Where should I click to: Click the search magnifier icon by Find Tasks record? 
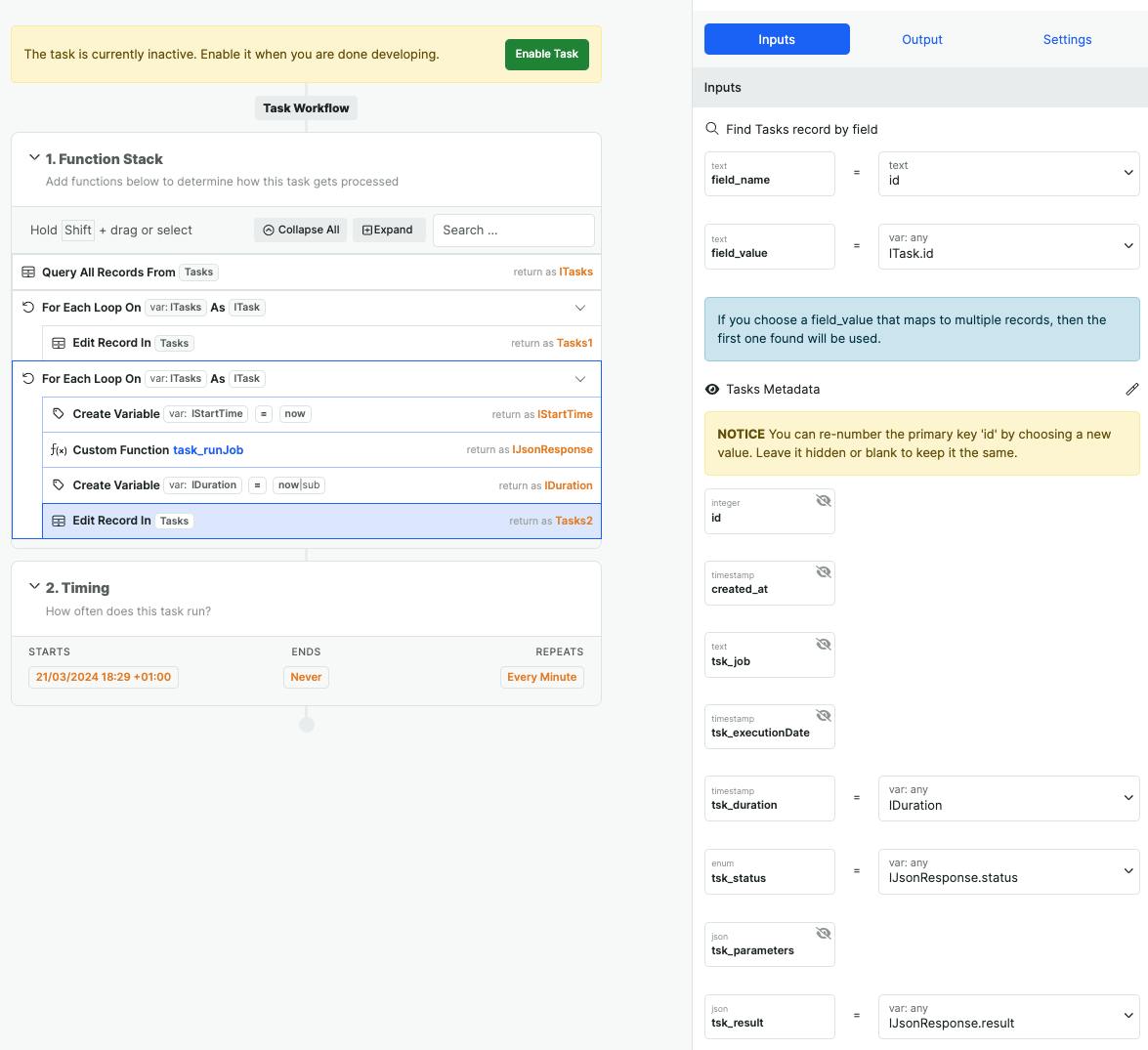(712, 129)
